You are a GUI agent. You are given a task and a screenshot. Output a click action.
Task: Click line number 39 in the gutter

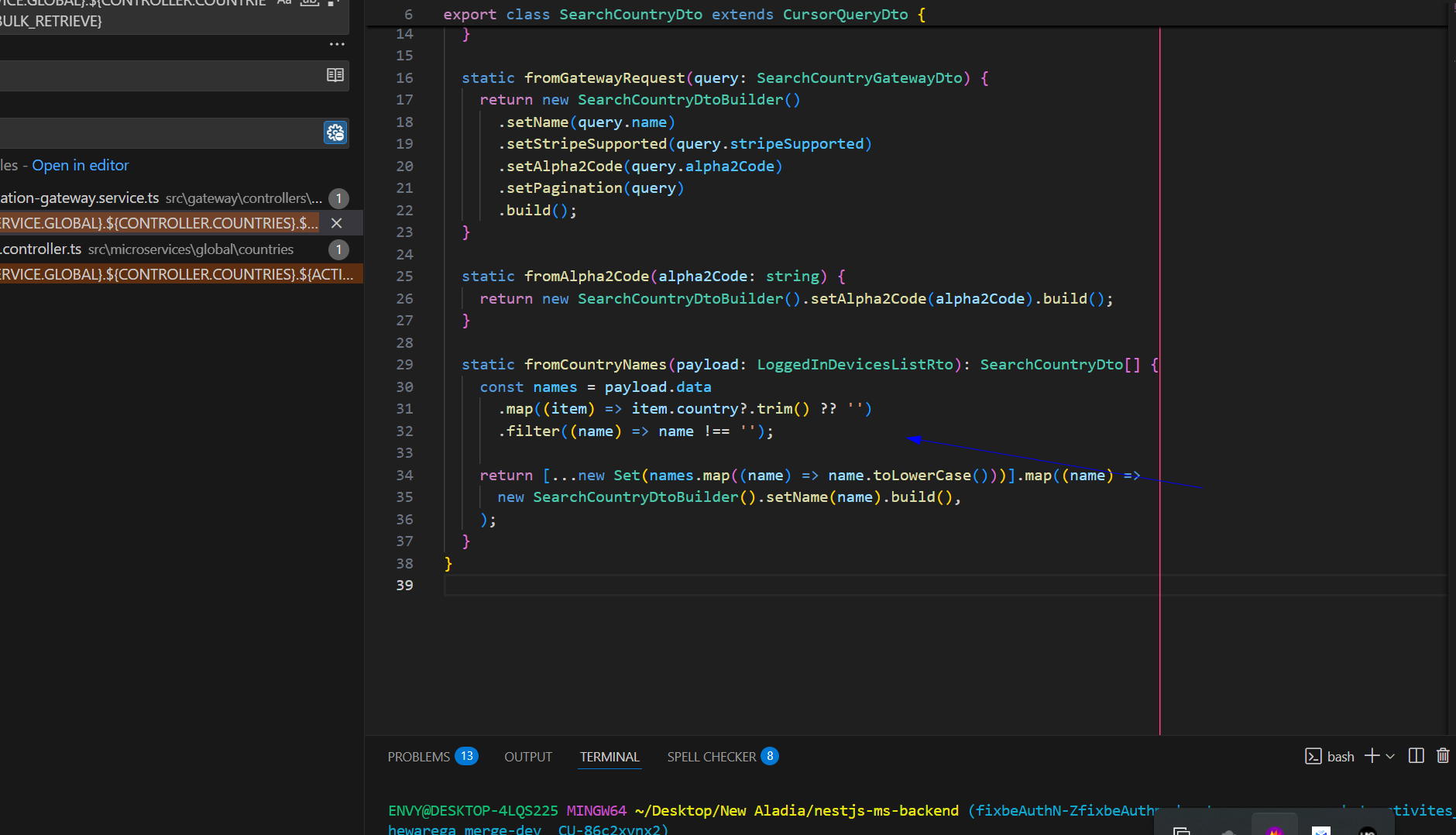tap(404, 585)
